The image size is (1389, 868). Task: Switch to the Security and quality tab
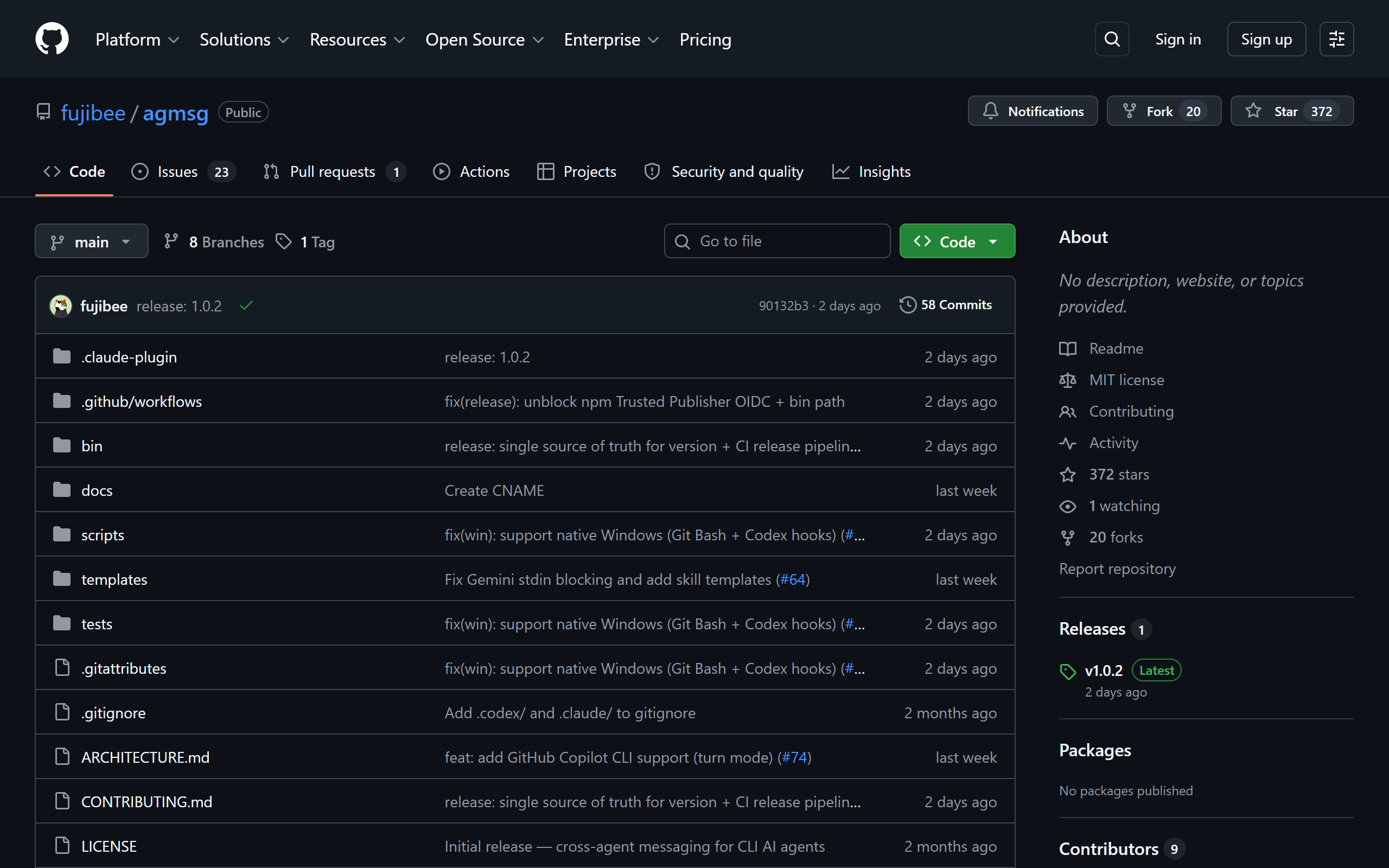(723, 171)
